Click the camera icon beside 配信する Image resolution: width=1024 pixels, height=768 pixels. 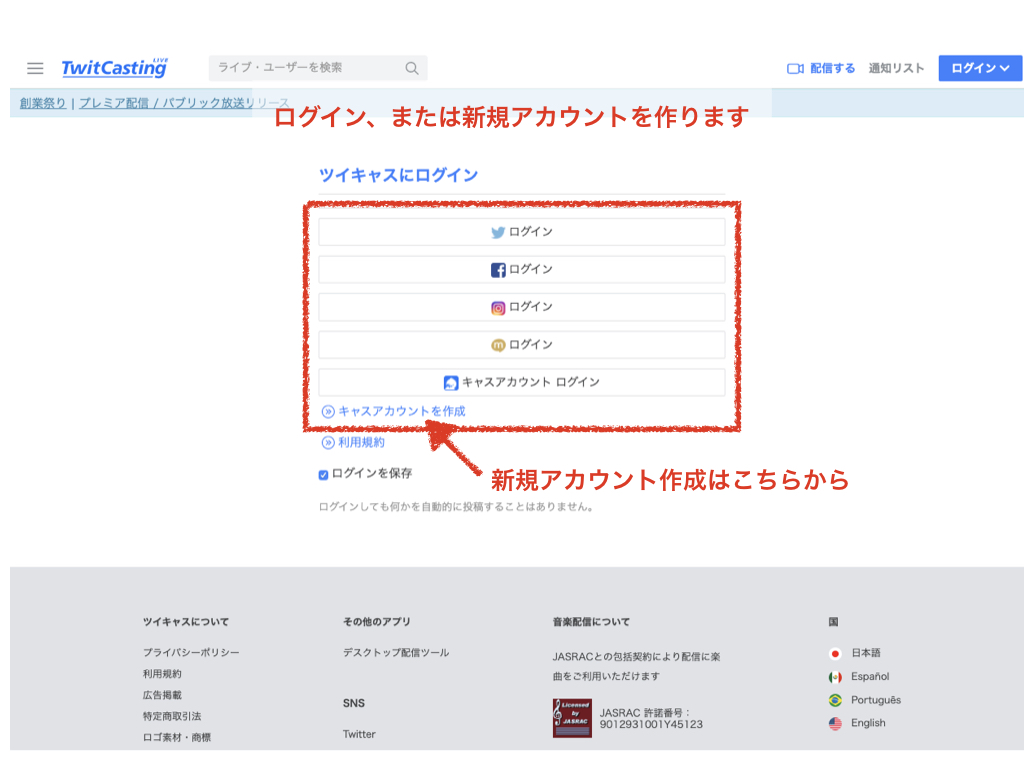[x=796, y=68]
